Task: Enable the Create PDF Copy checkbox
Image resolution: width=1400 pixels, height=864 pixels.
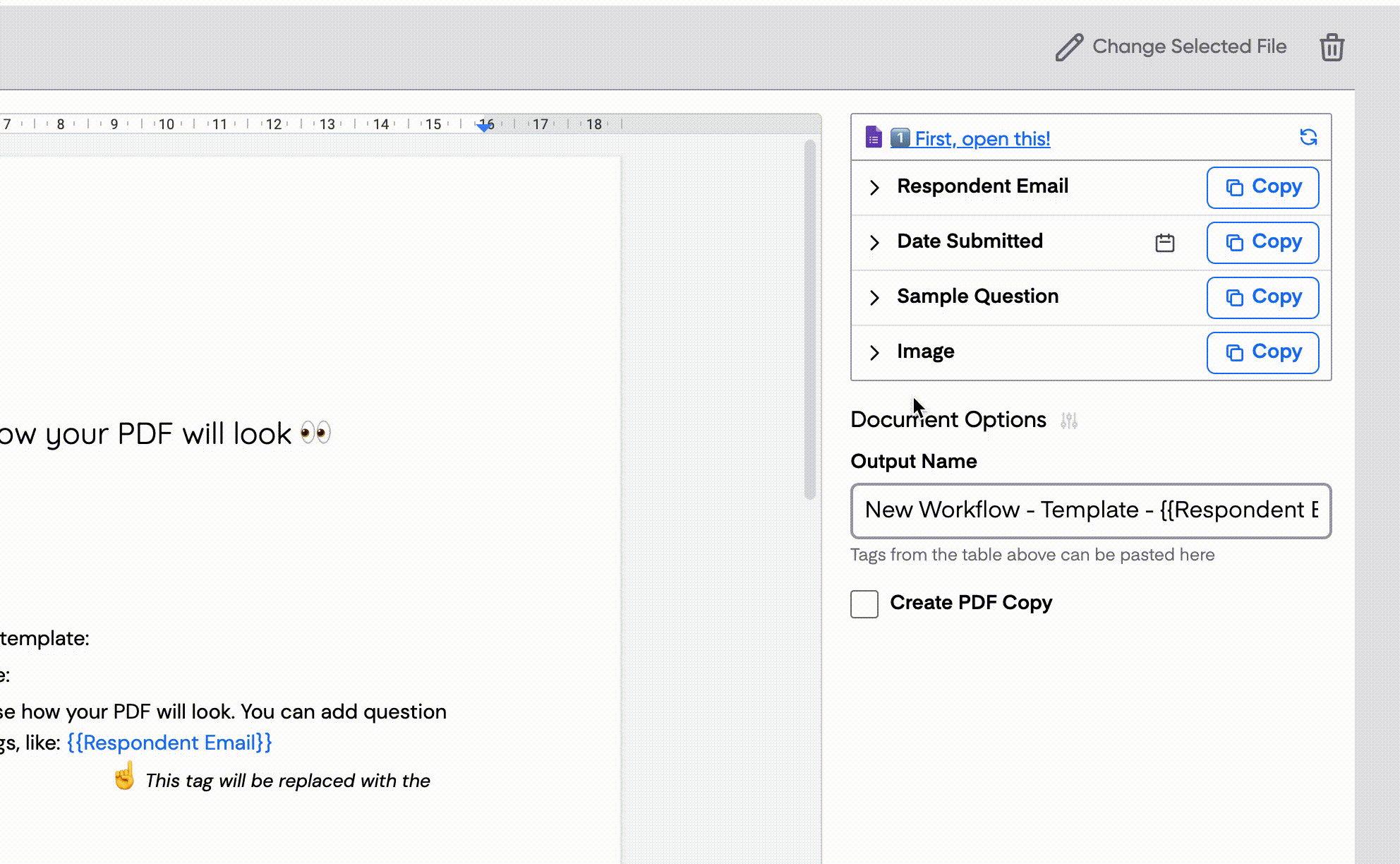Action: click(x=864, y=604)
